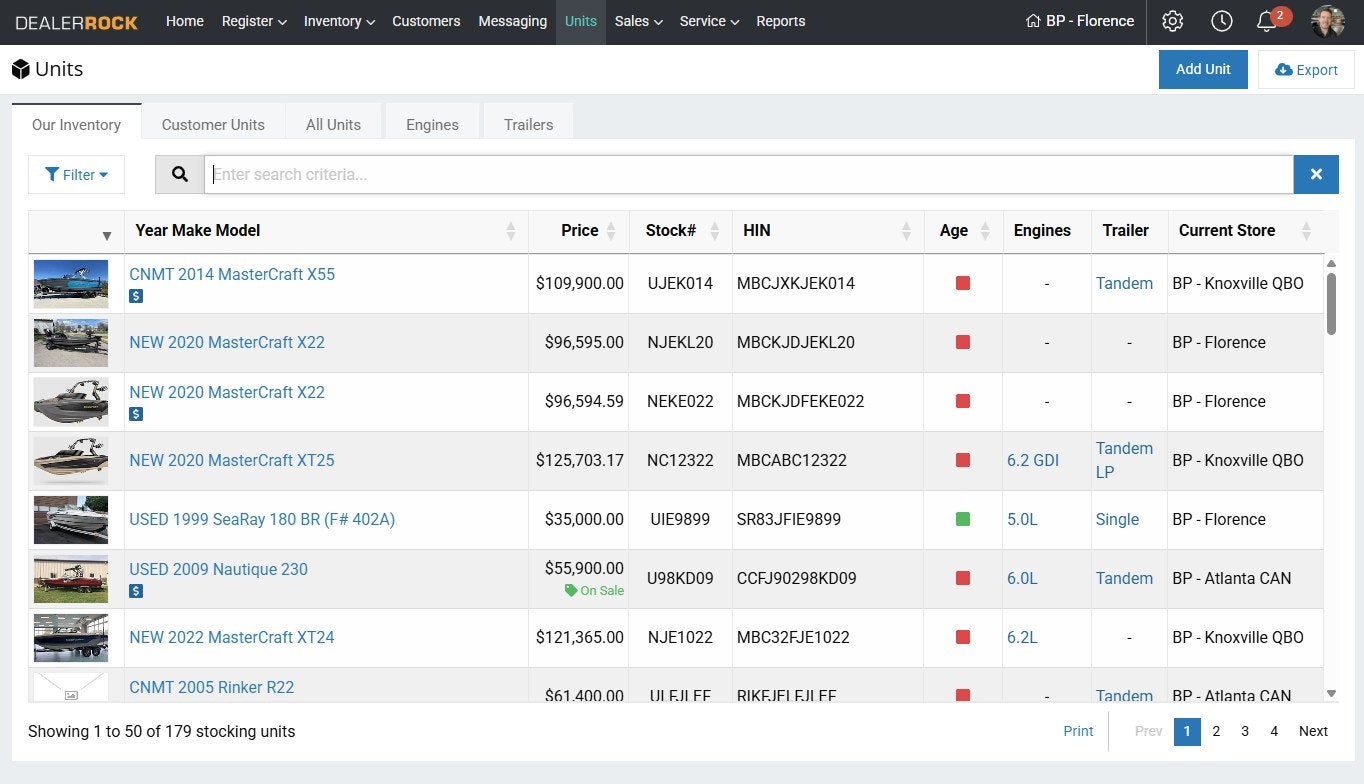
Task: Go to page 3
Action: click(1245, 731)
